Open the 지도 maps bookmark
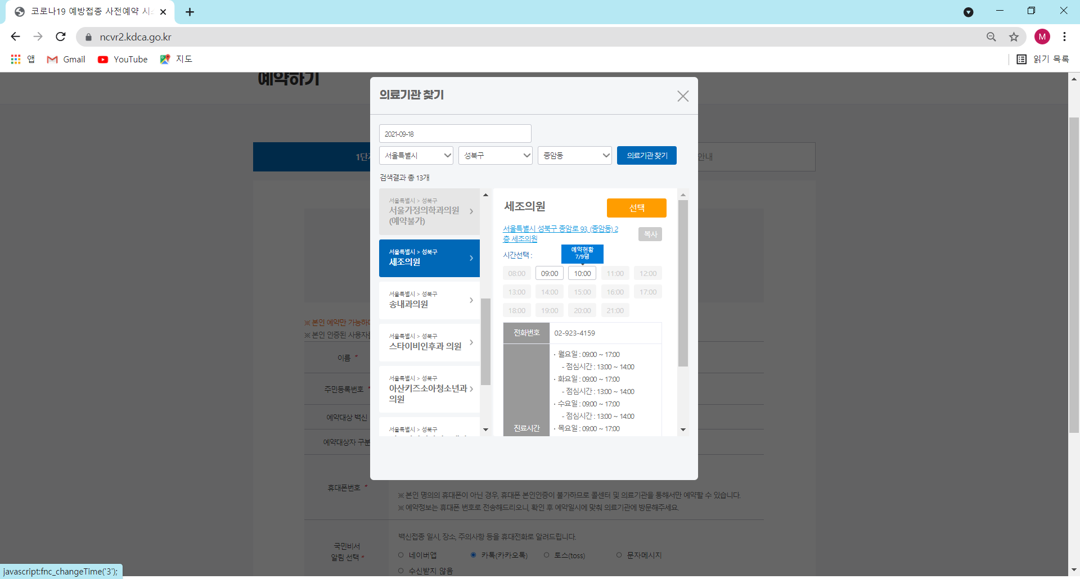The image size is (1080, 579). 176,59
